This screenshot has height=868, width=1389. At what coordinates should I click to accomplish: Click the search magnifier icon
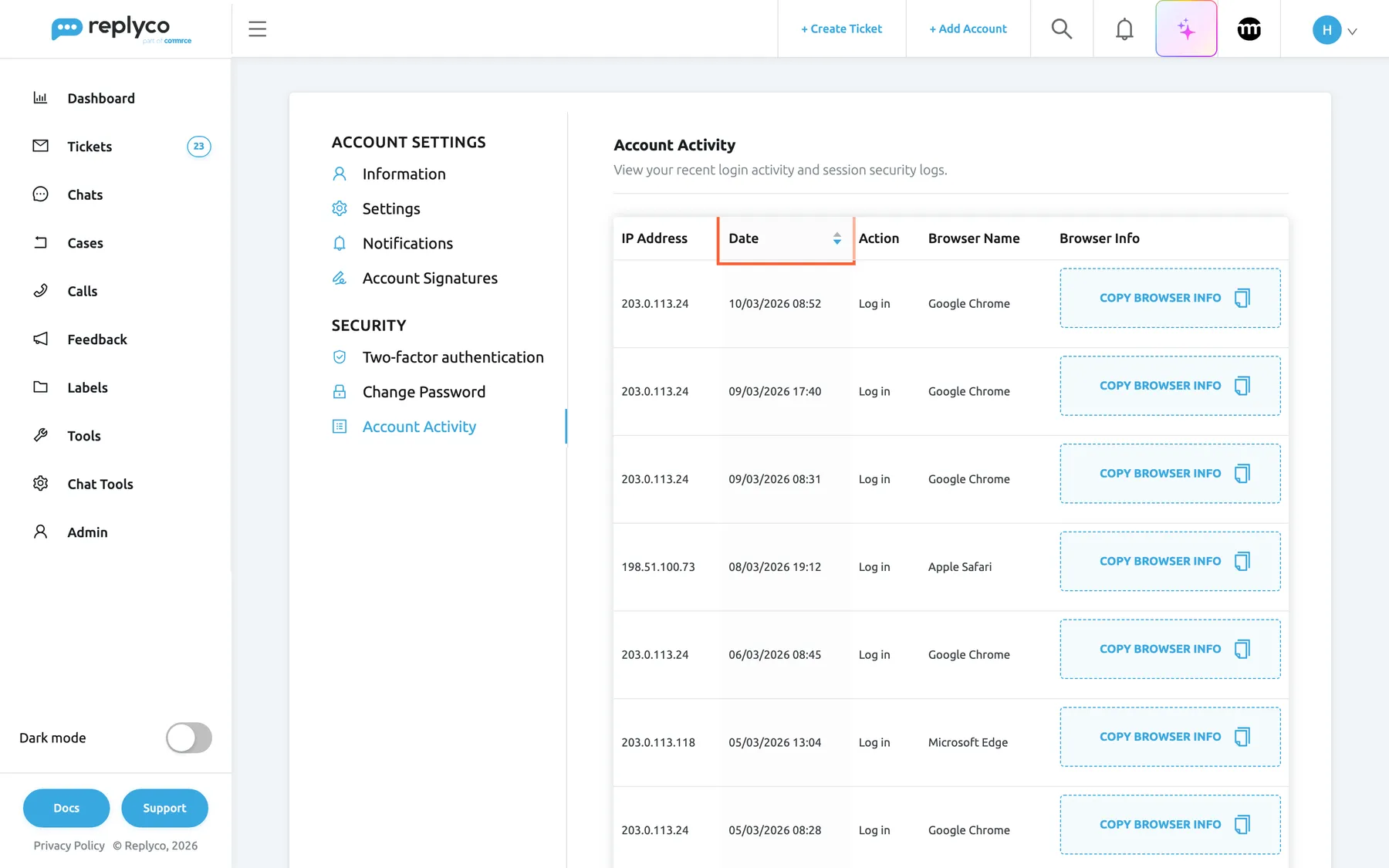tap(1062, 29)
